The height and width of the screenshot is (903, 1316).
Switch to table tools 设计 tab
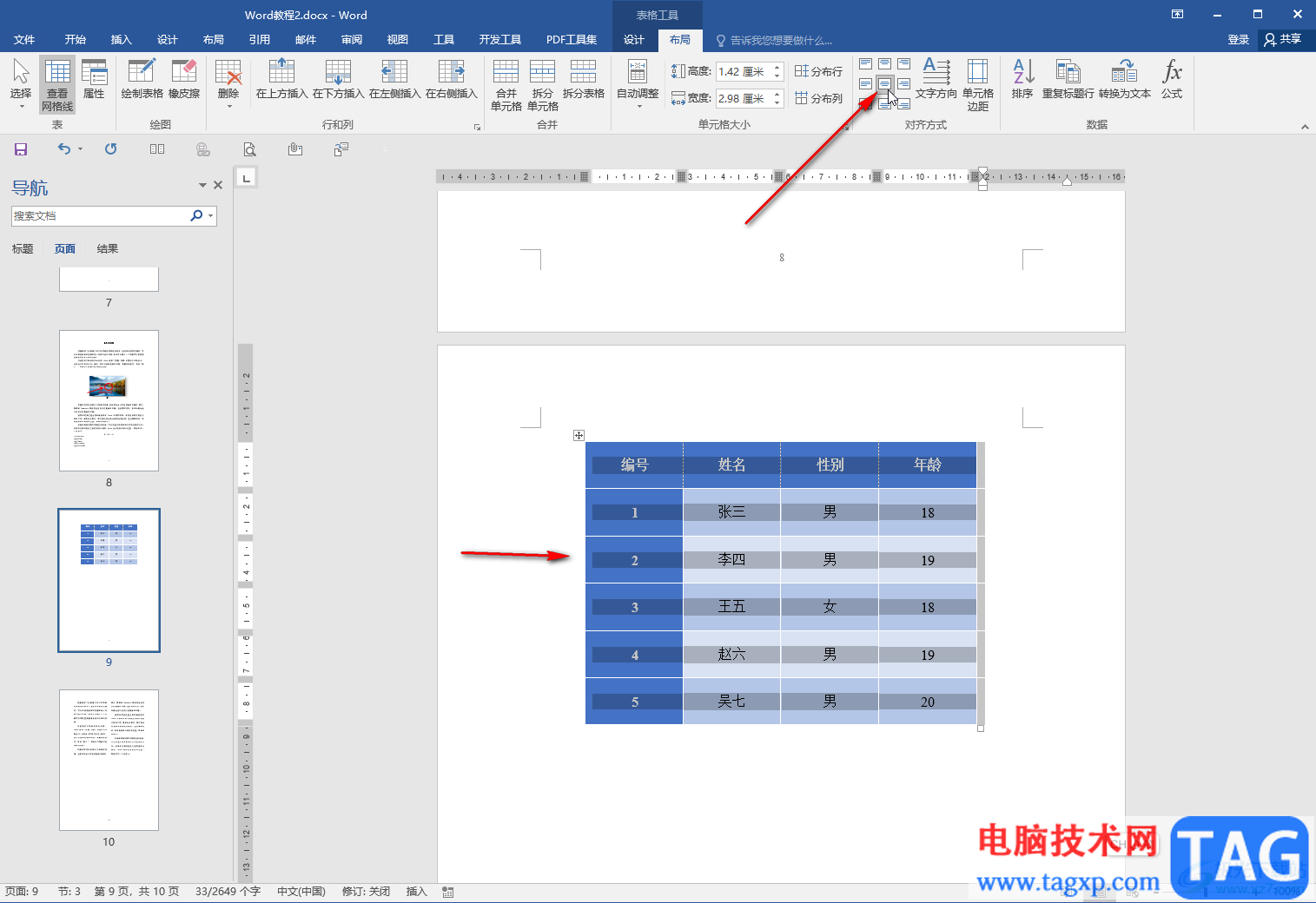634,40
